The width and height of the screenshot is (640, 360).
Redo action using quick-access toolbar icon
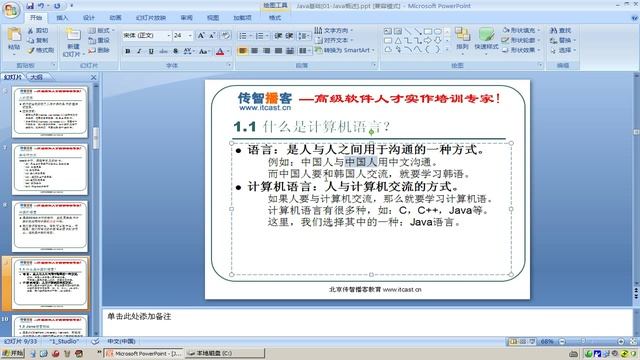[57, 6]
